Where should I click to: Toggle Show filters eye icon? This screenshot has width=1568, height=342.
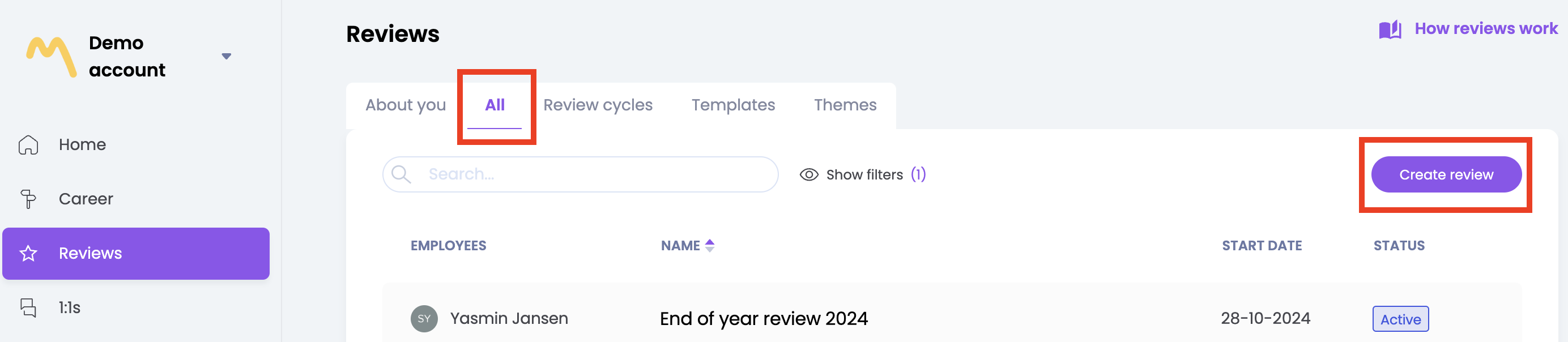pyautogui.click(x=808, y=174)
